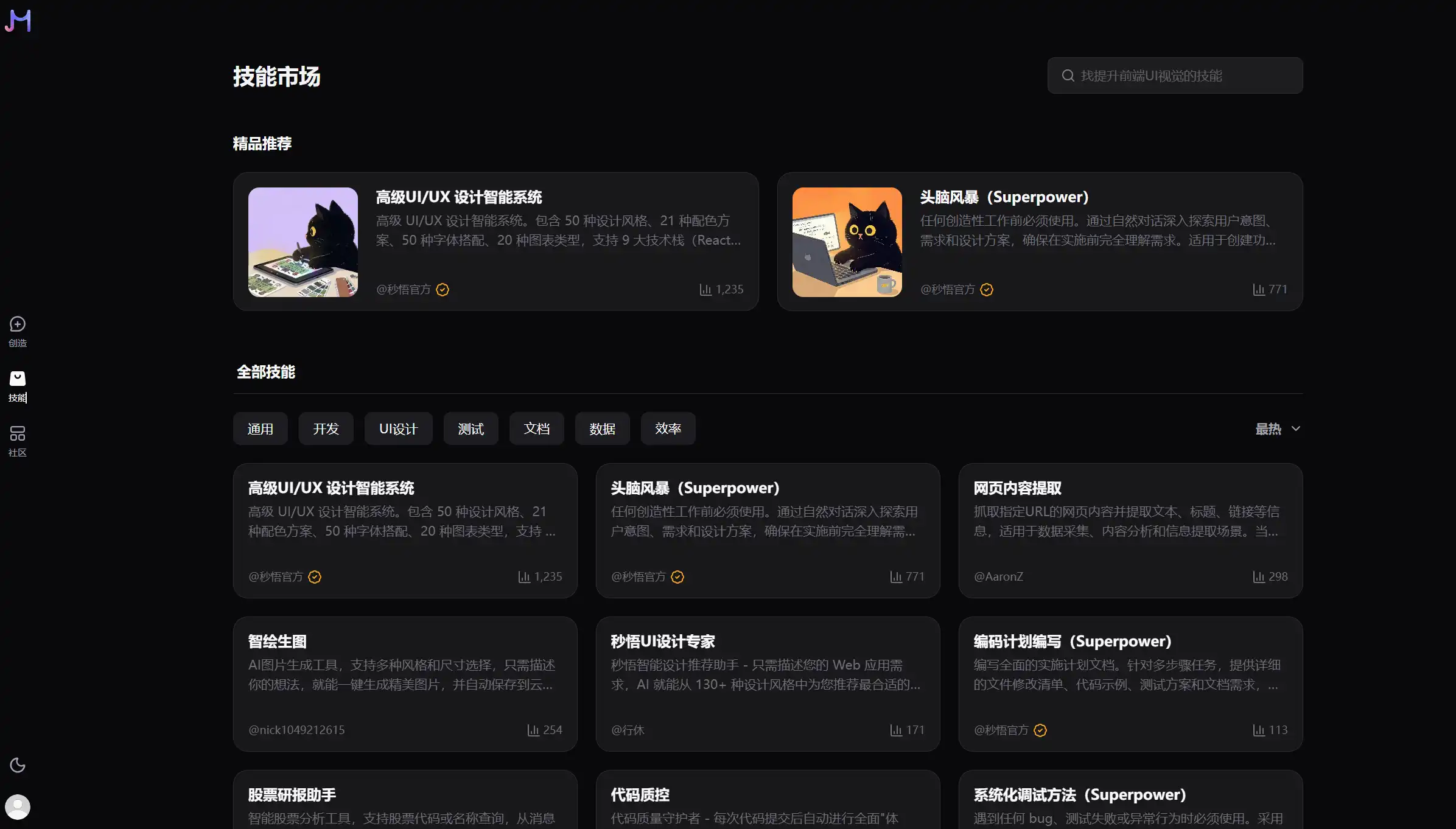This screenshot has height=829, width=1456.
Task: Click the chevron next to 最热
Action: click(x=1296, y=429)
